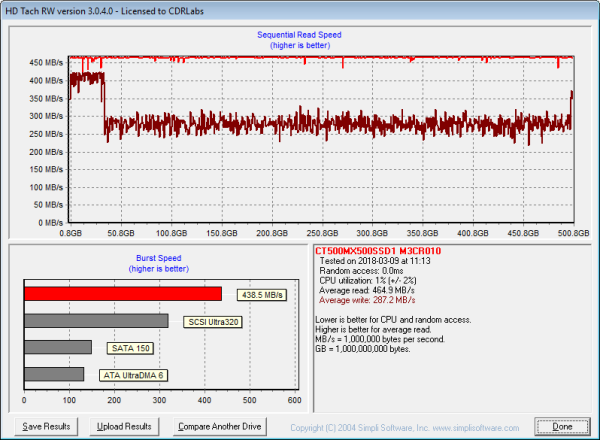Viewport: 600px width, 440px height.
Task: Select the gray SCSI Ultra320 bar
Action: pos(96,321)
